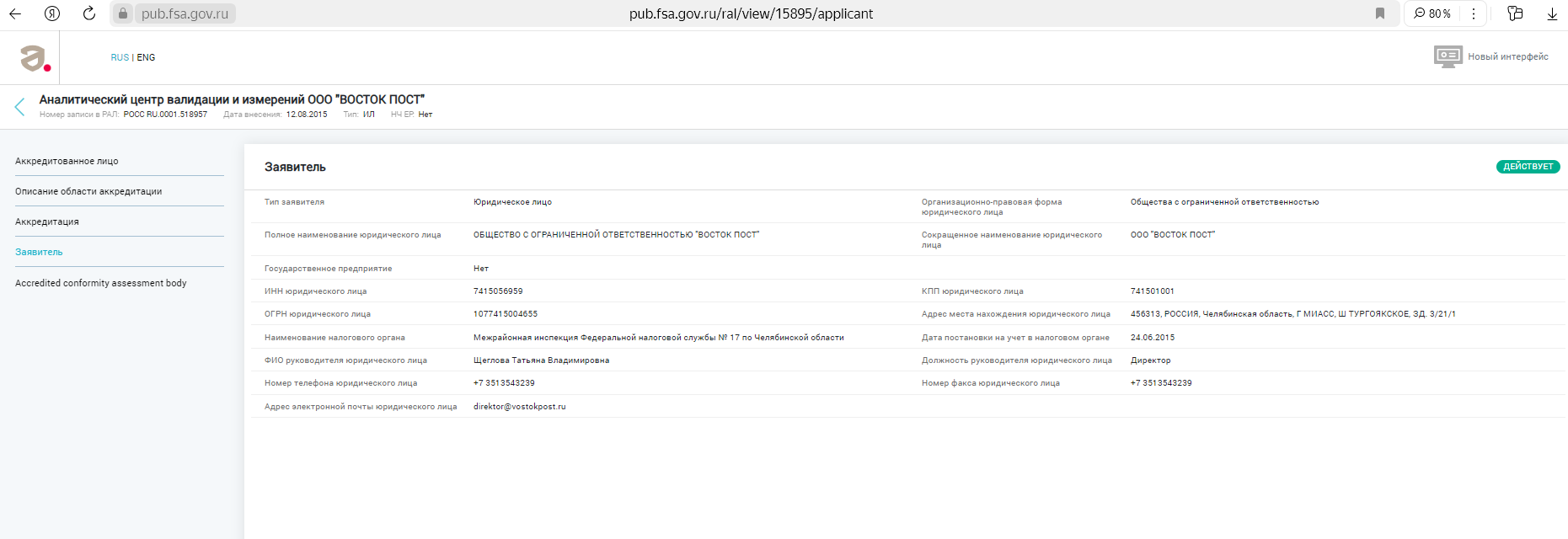Click the pub.fsa.gov.ru domain chip
Screen dimensions: 1568x539
coord(185,13)
